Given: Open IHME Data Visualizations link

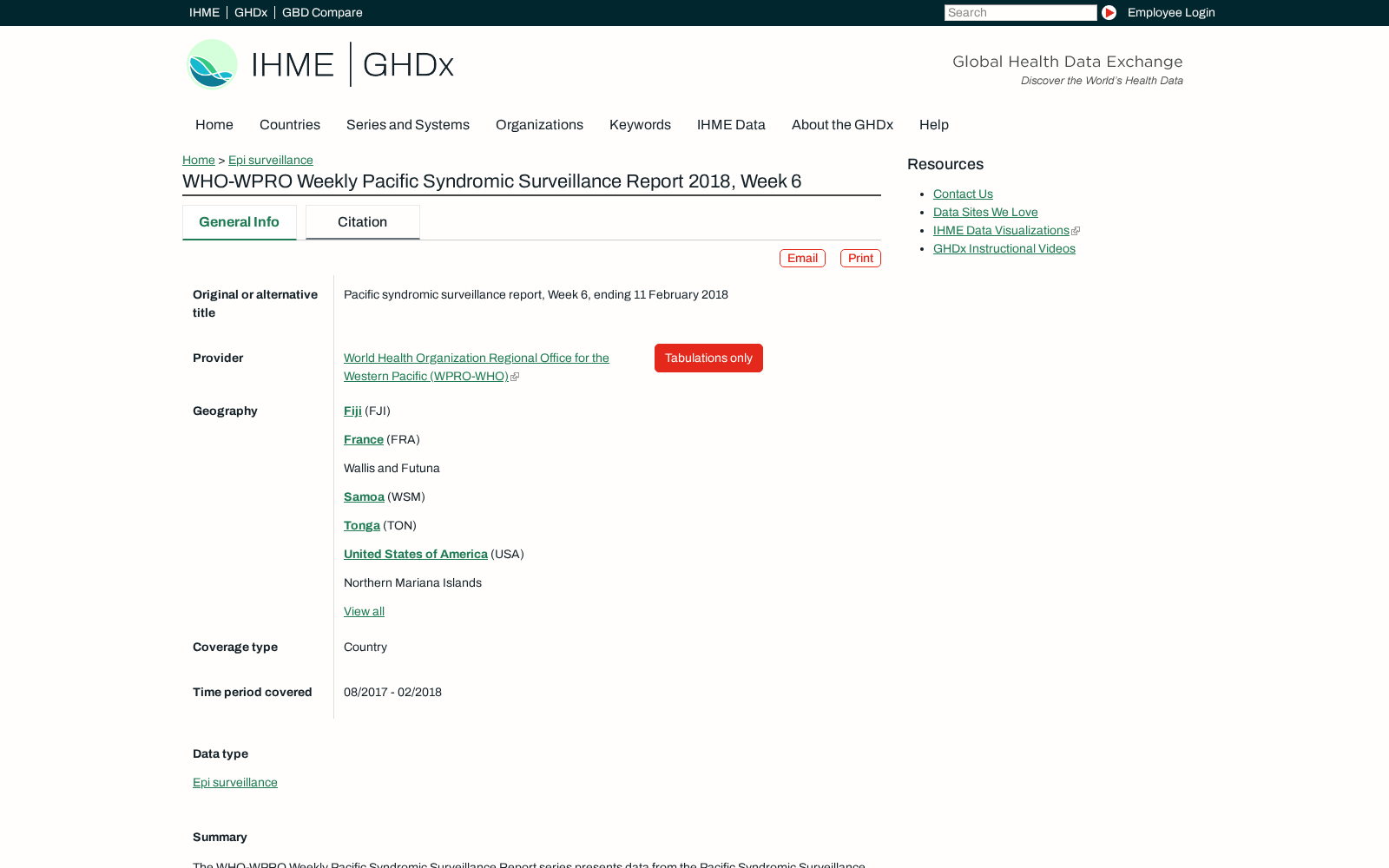Looking at the screenshot, I should click(1001, 230).
